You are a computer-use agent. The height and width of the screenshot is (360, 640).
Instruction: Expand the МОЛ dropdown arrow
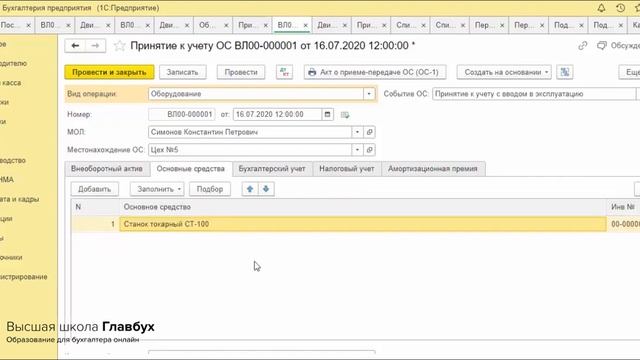(x=357, y=132)
